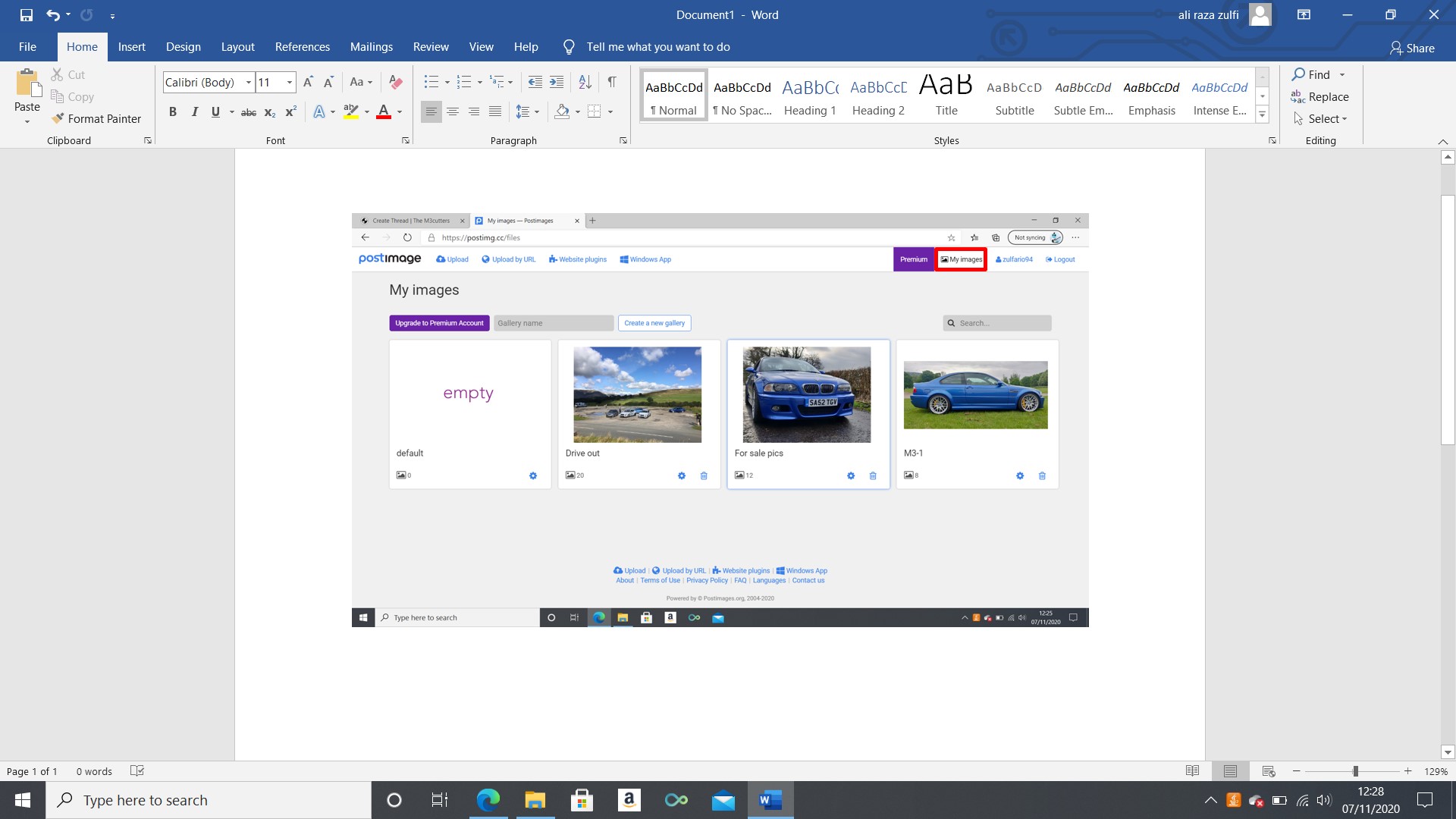Toggle bold formatting
1456x819 pixels.
(x=173, y=111)
